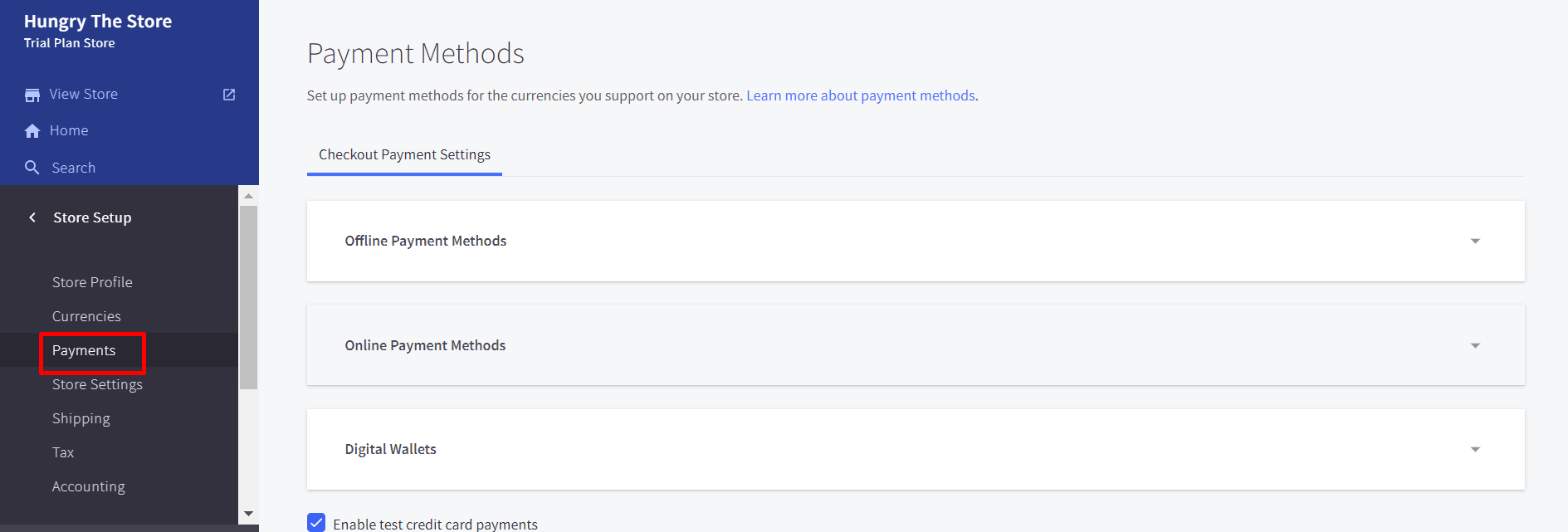The width and height of the screenshot is (1568, 532).
Task: Open the Accounting section
Action: click(x=88, y=486)
